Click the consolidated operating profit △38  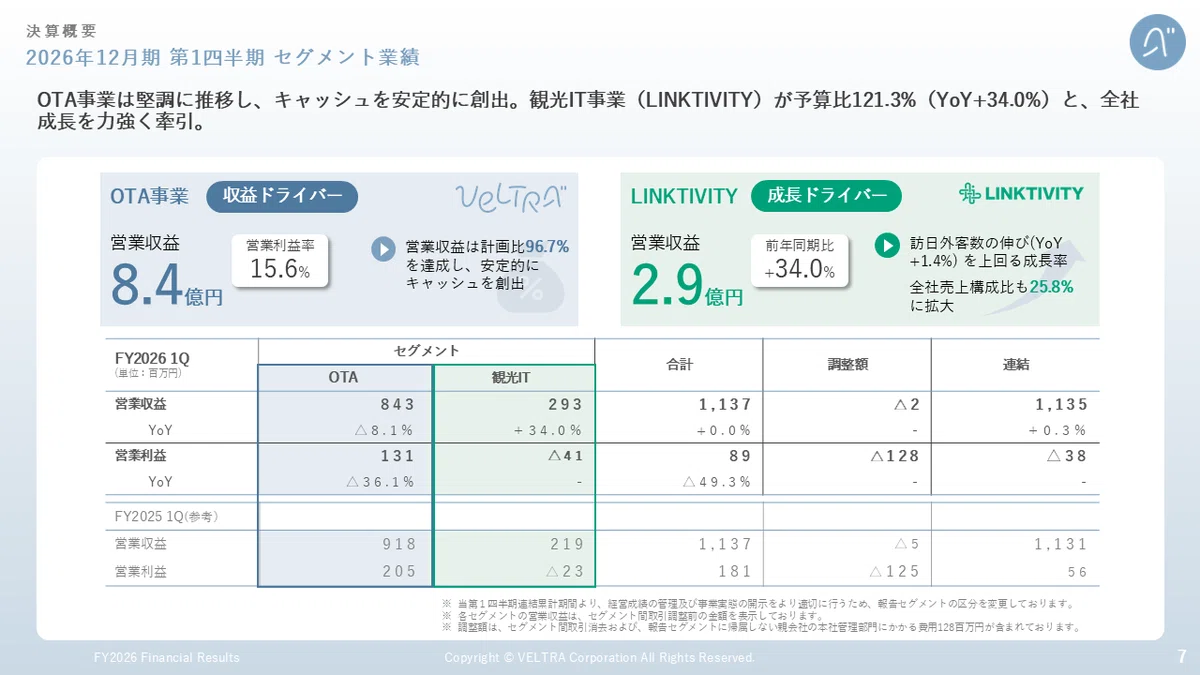coord(1067,456)
